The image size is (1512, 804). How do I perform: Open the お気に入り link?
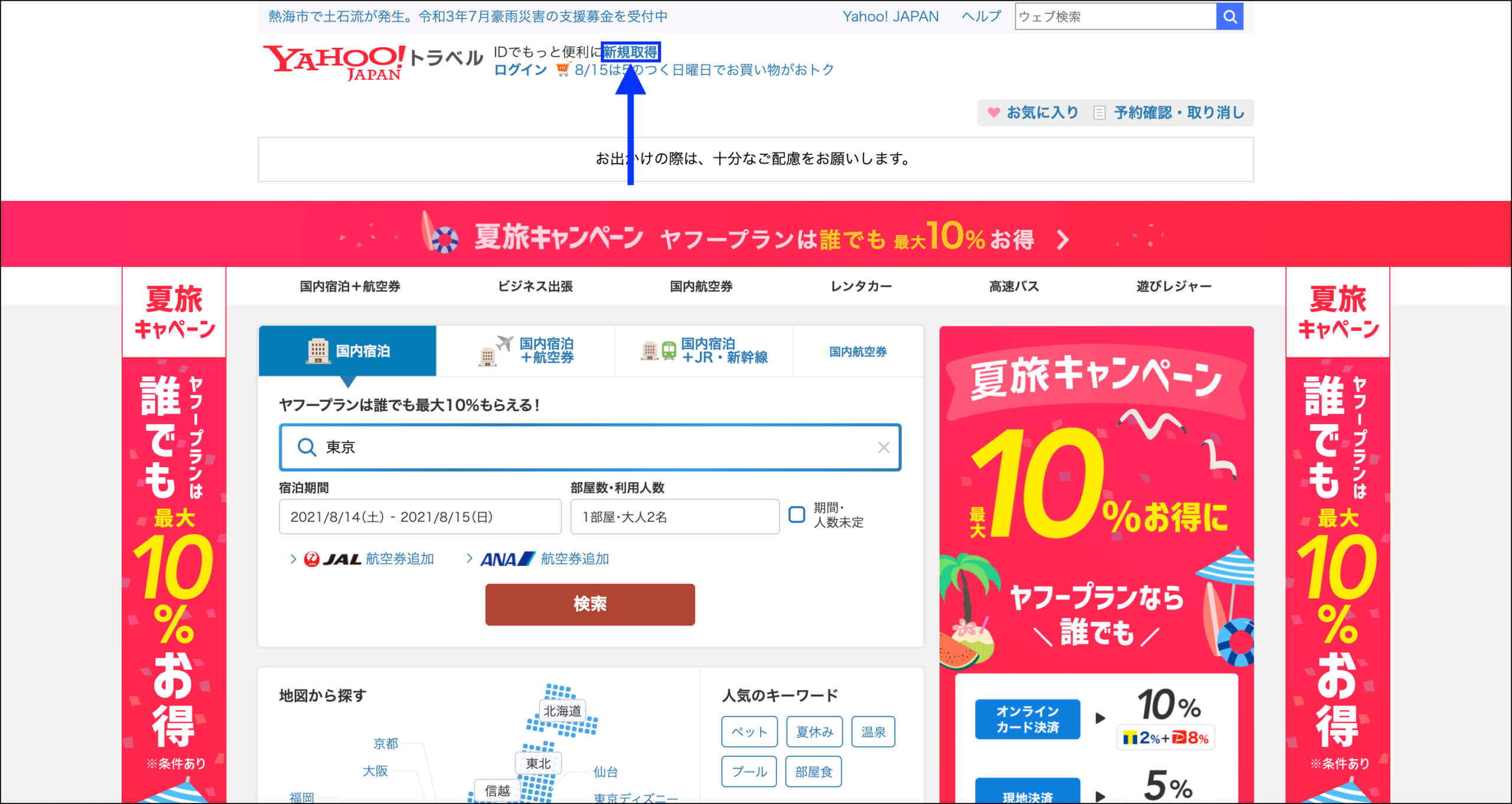click(x=1042, y=112)
